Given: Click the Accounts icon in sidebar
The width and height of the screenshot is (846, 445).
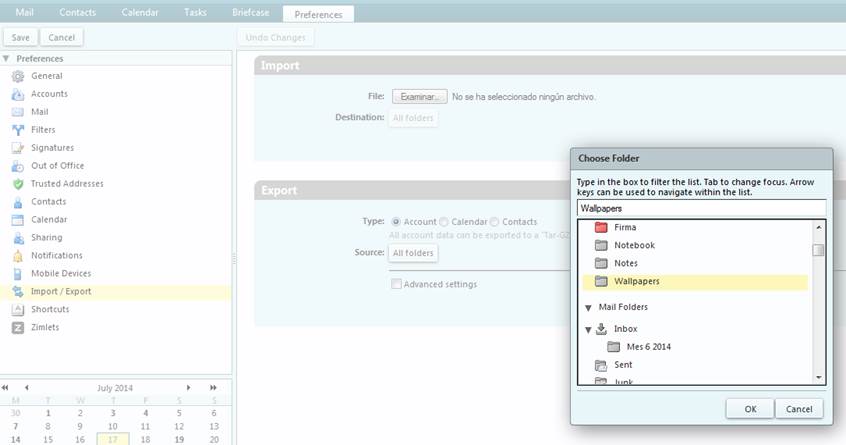Looking at the screenshot, I should tap(18, 94).
